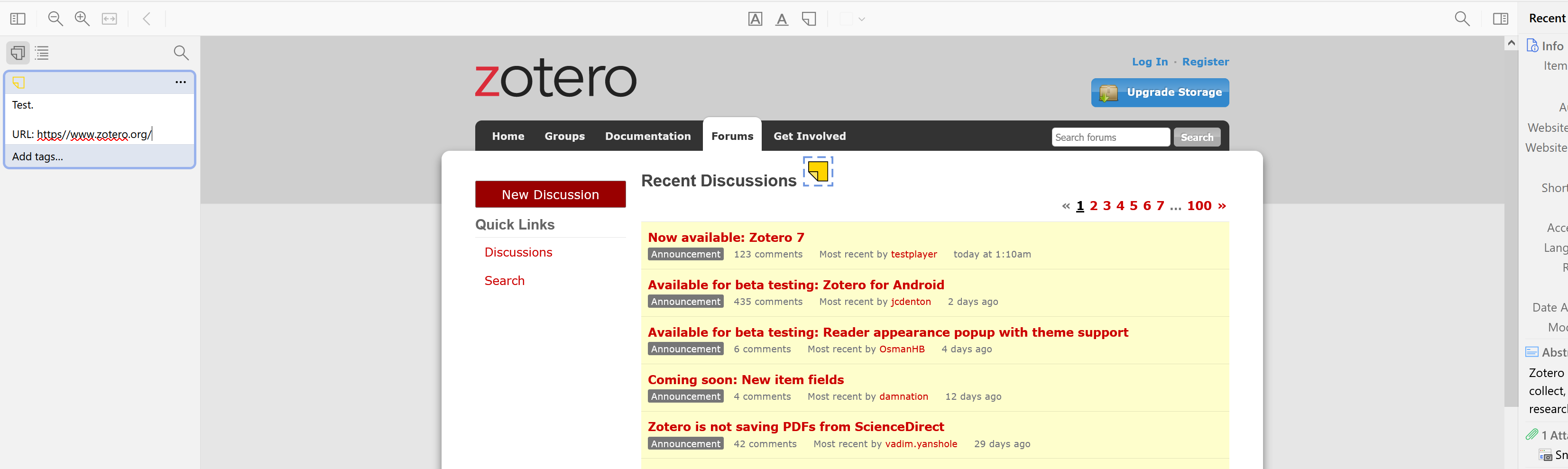Open 'Now available: Zotero 7' discussion
Image resolution: width=1568 pixels, height=469 pixels.
(x=726, y=237)
